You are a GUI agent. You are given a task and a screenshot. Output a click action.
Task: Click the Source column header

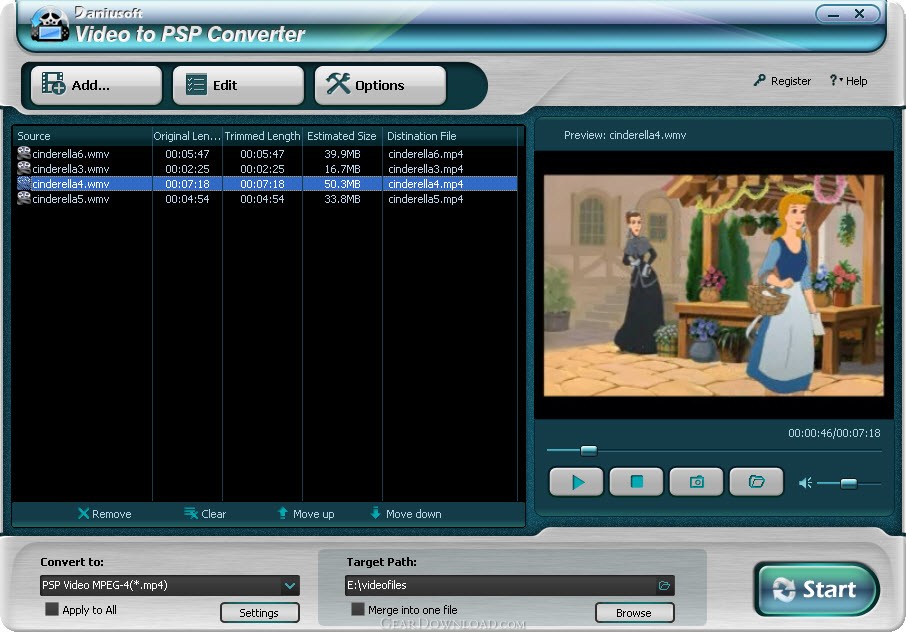[x=82, y=136]
